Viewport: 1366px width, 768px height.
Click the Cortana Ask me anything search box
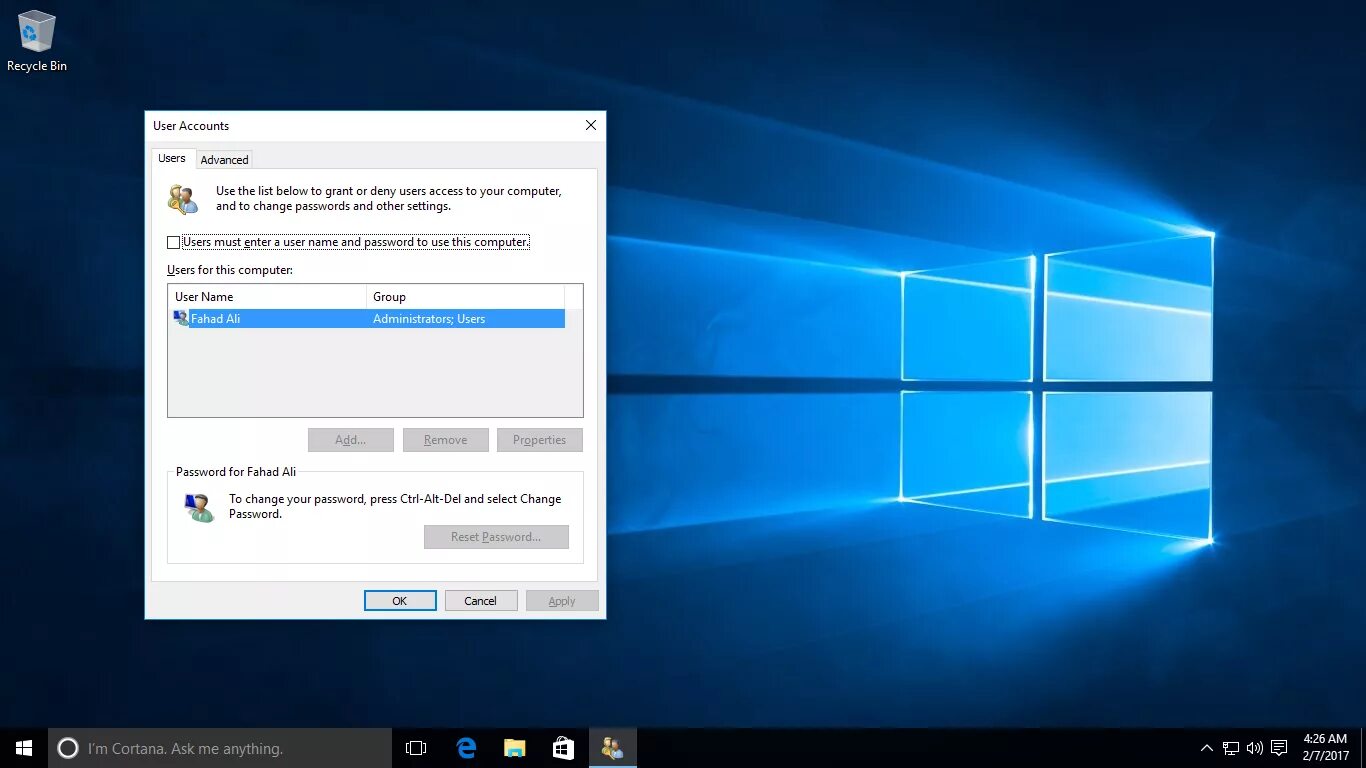(x=220, y=748)
